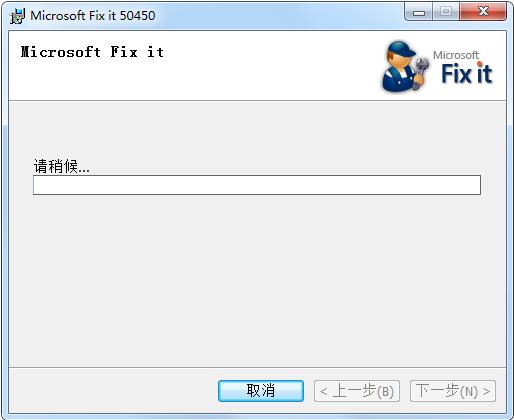The width and height of the screenshot is (514, 420).
Task: Continue with the 下一步(N) button
Action: point(453,391)
